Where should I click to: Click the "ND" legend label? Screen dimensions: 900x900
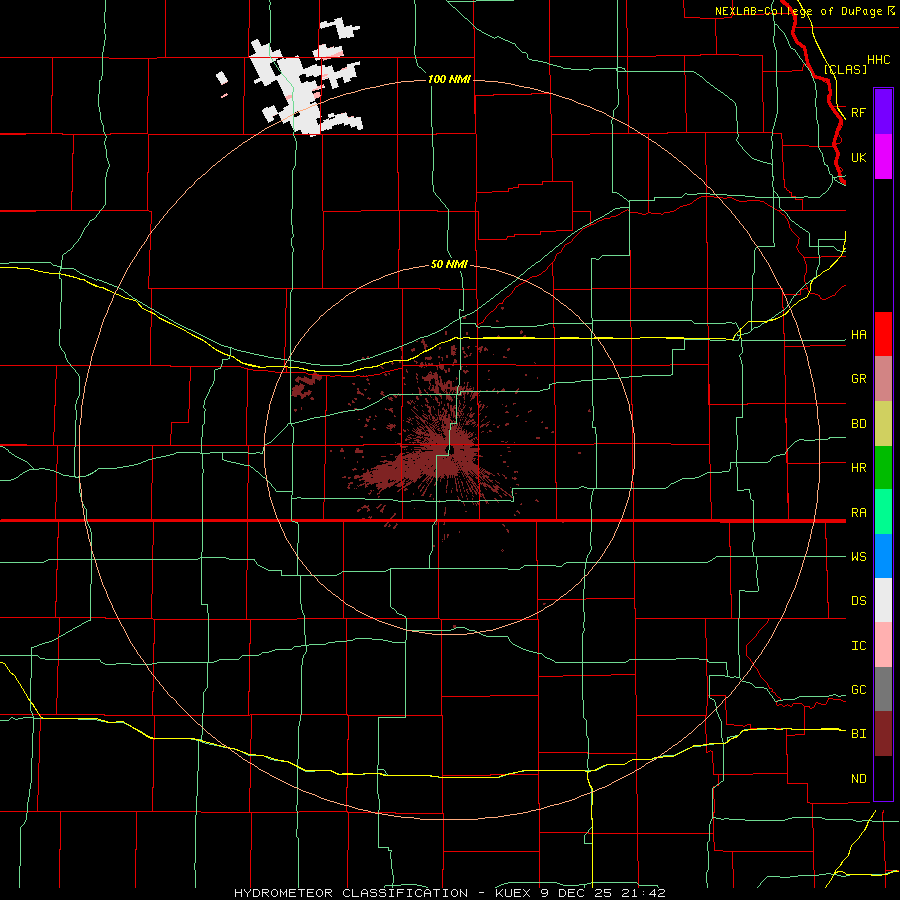pyautogui.click(x=858, y=779)
